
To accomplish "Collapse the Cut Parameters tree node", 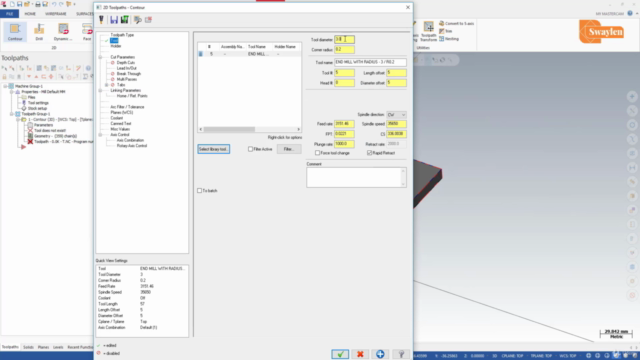I will point(100,57).
